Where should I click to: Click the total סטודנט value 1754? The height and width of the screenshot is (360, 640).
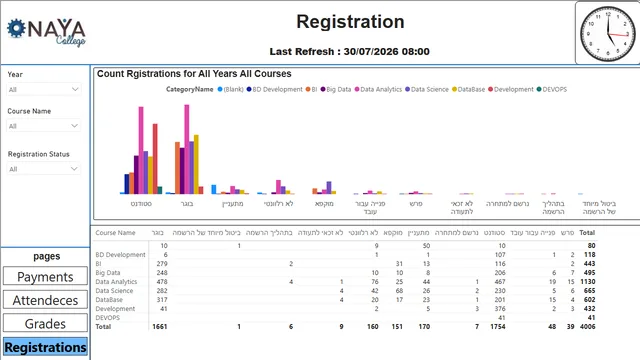click(498, 327)
